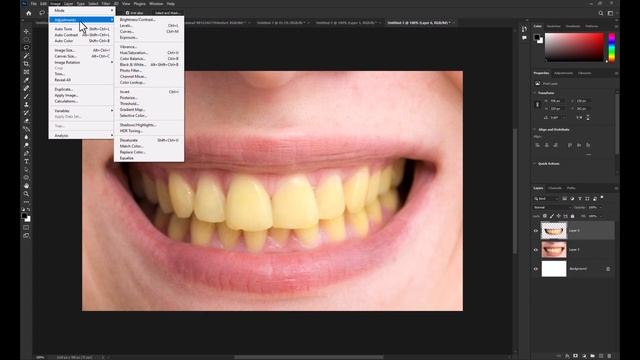640x360 pixels.
Task: Hide the Background layer via eye icon
Action: point(536,269)
